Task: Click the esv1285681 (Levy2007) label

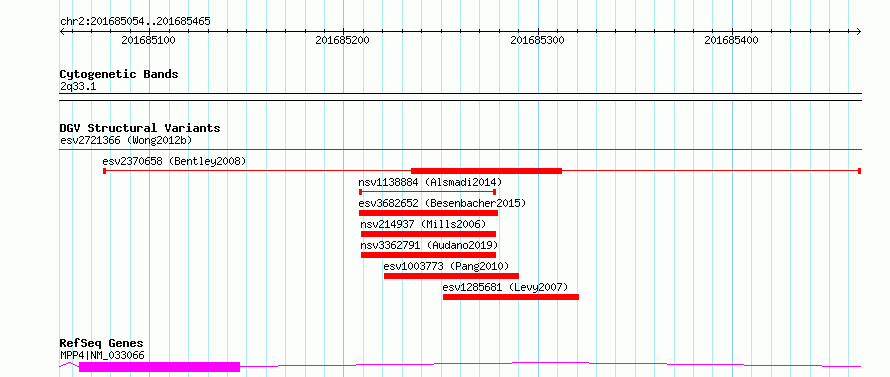Action: point(505,287)
